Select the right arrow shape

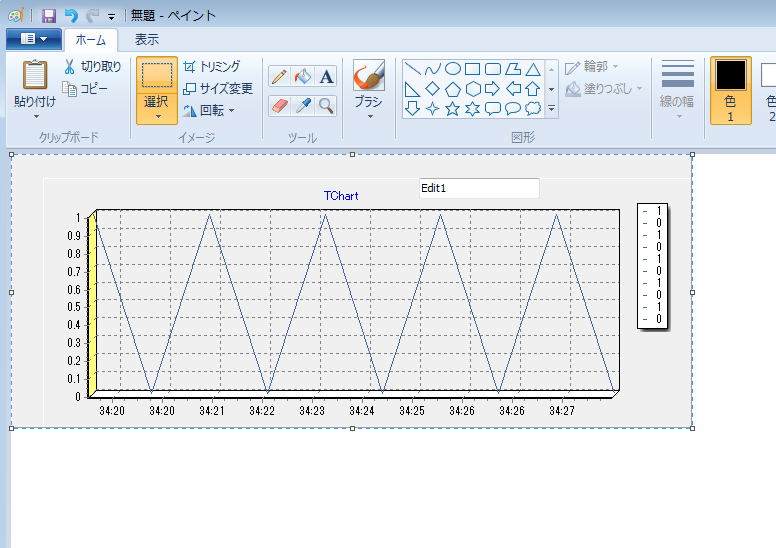tap(493, 89)
